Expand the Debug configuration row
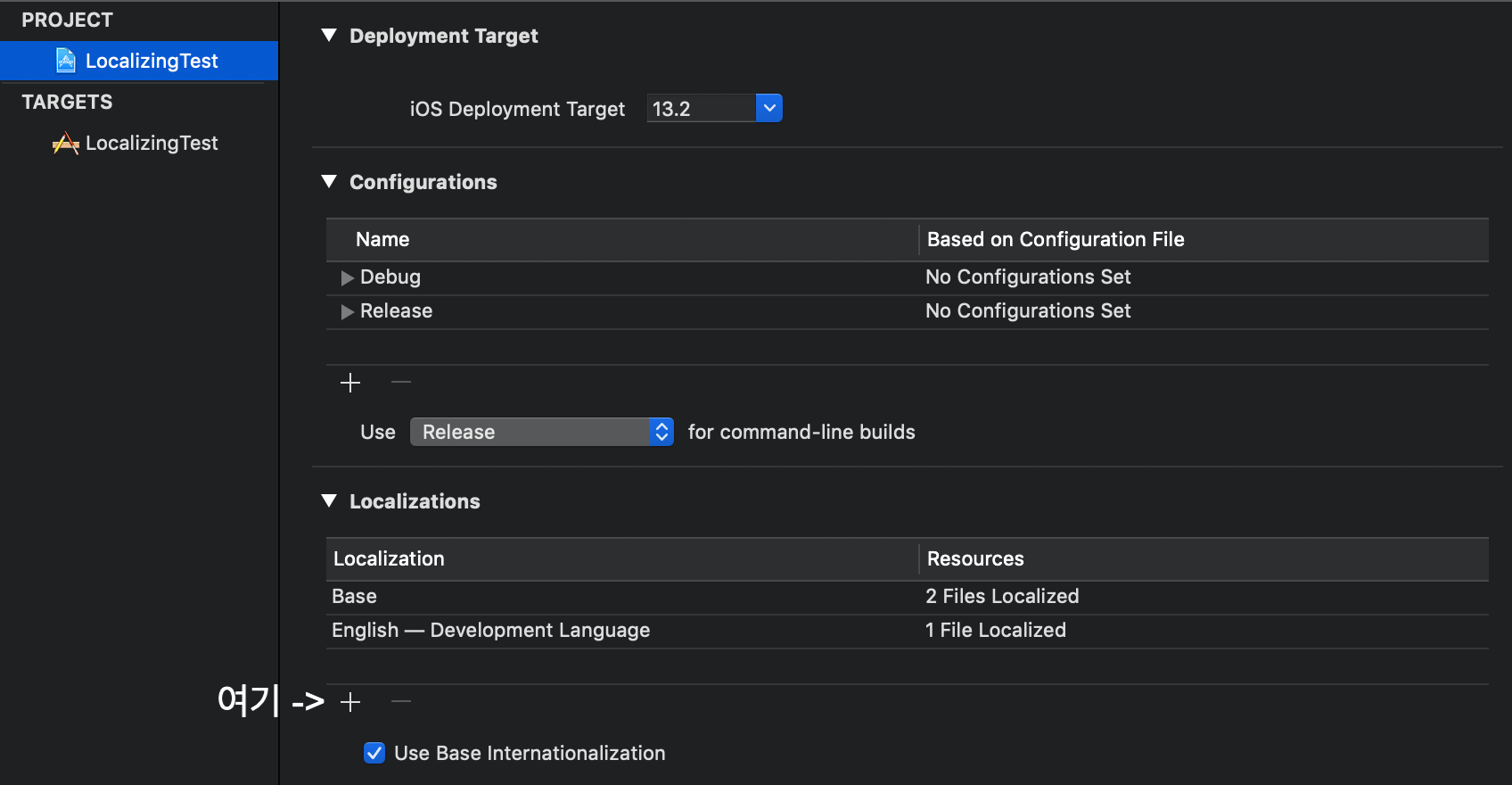The image size is (1512, 785). click(348, 277)
